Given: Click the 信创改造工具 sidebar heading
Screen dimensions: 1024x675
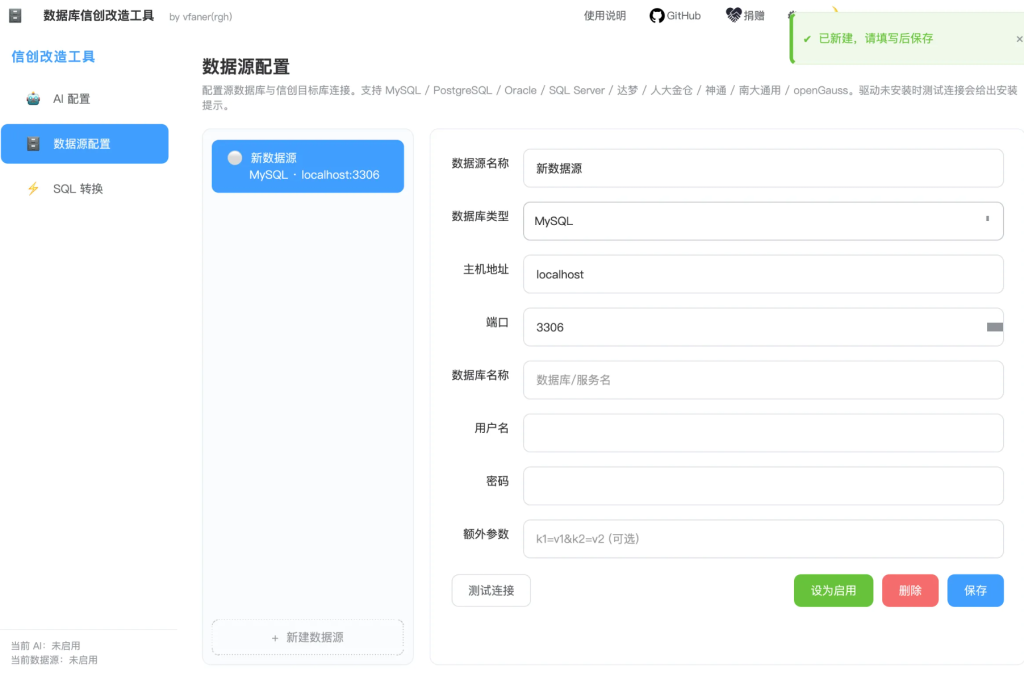Looking at the screenshot, I should (x=53, y=57).
